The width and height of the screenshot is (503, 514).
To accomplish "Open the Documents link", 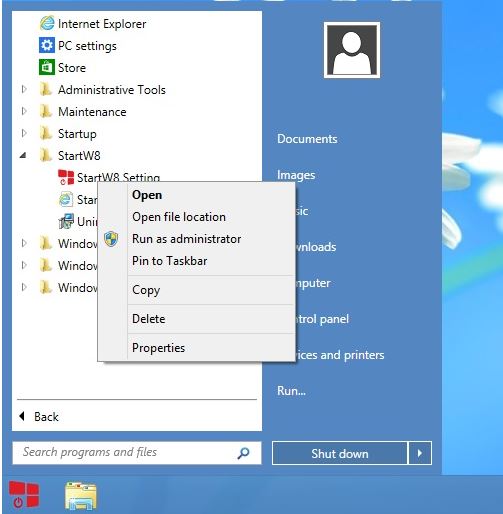I will click(307, 139).
